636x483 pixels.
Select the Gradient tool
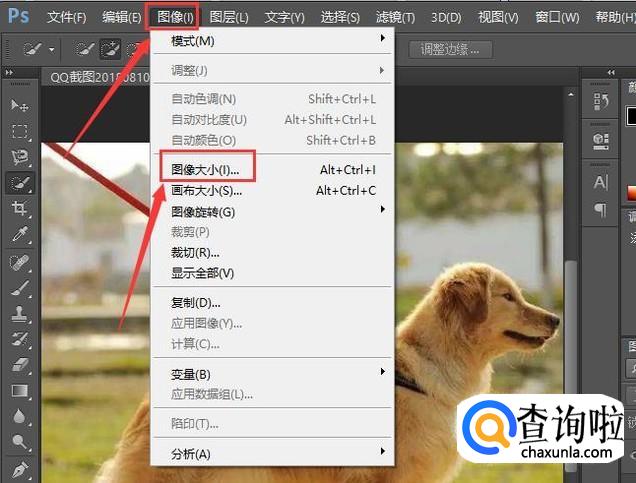(x=19, y=391)
